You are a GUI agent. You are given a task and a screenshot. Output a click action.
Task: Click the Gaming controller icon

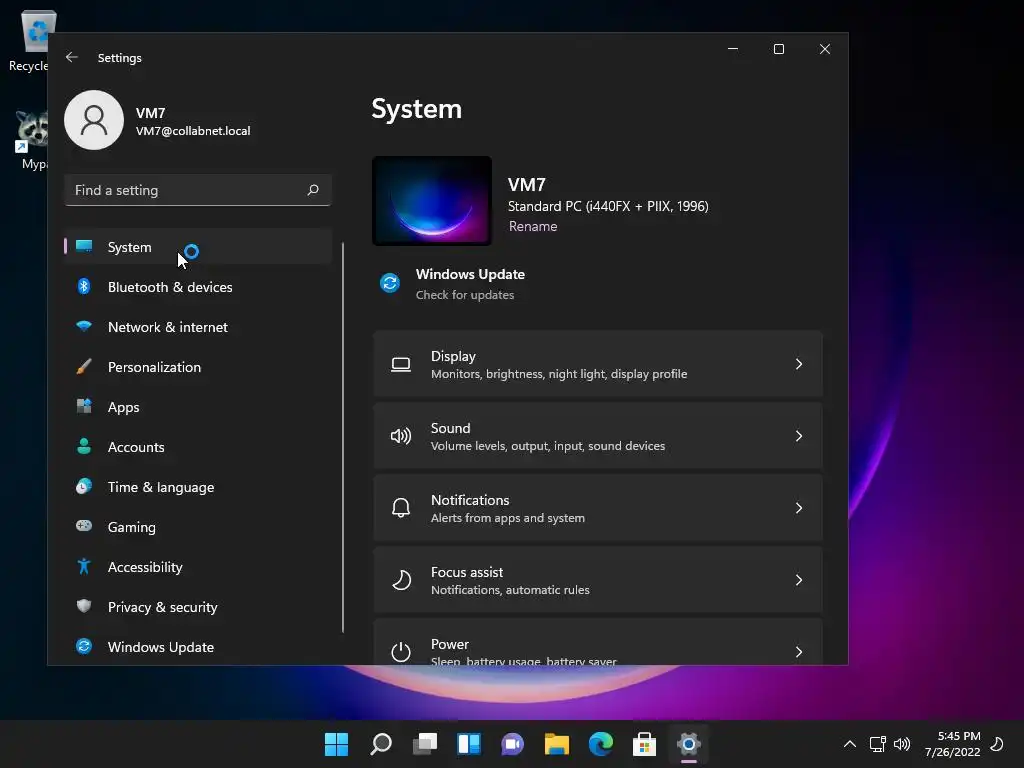pyautogui.click(x=84, y=526)
